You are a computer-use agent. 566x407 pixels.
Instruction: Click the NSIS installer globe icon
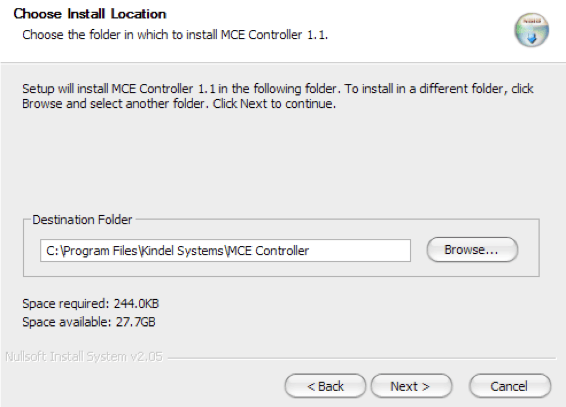531,30
